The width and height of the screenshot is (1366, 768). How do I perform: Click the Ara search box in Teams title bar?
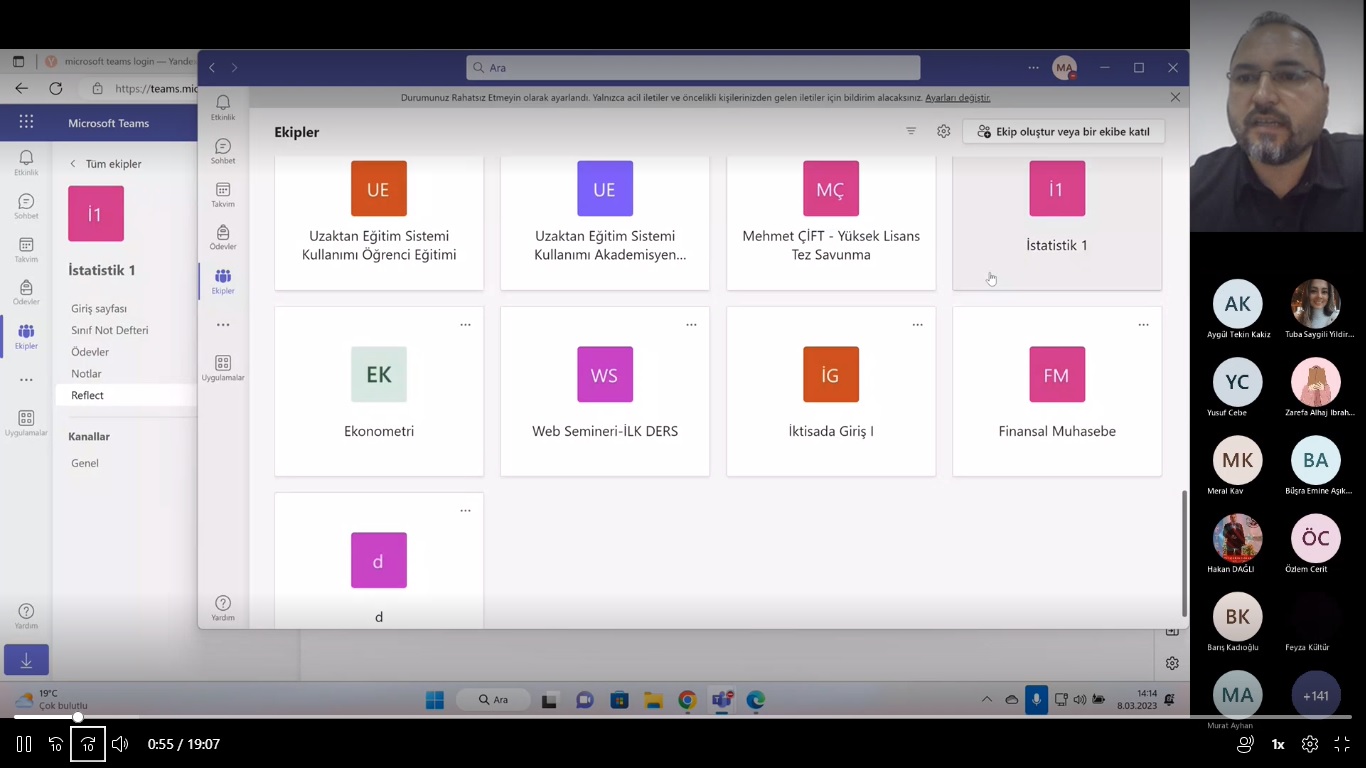click(x=693, y=68)
